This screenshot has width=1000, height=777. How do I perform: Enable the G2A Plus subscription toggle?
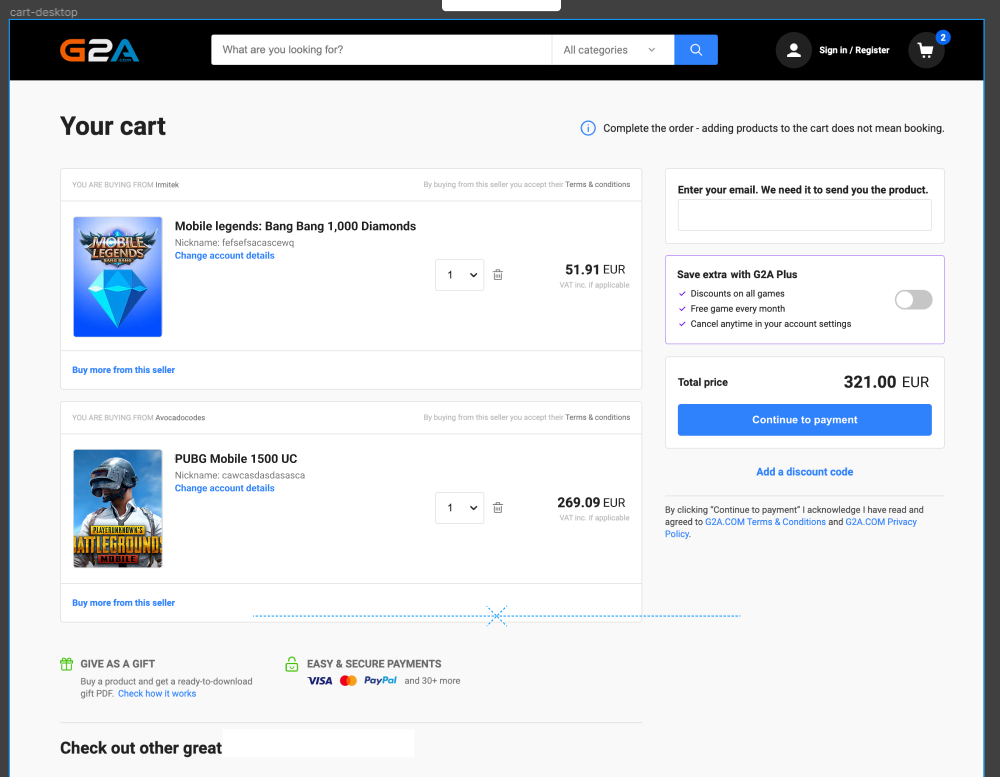(913, 299)
